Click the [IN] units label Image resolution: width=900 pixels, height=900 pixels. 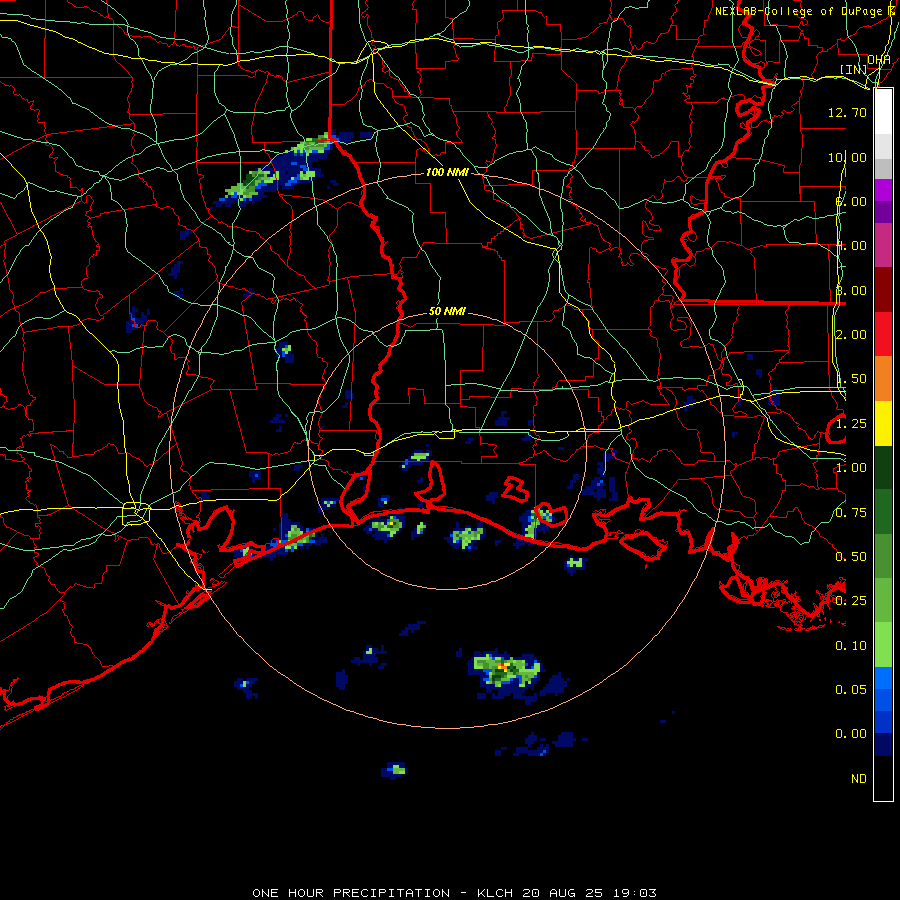pos(854,69)
